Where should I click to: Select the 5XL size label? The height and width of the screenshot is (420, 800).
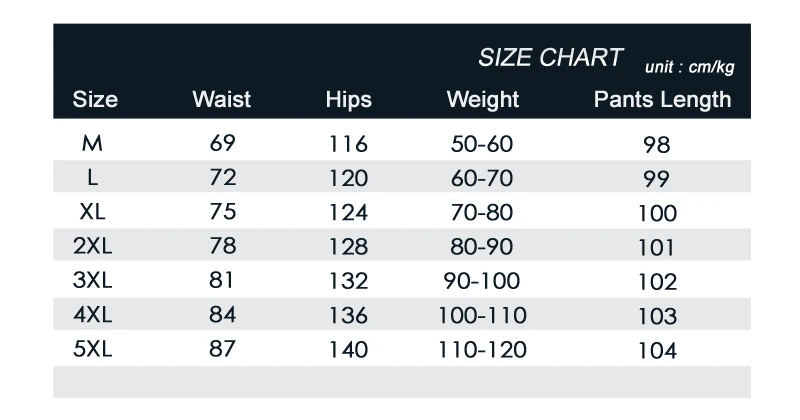tap(92, 349)
